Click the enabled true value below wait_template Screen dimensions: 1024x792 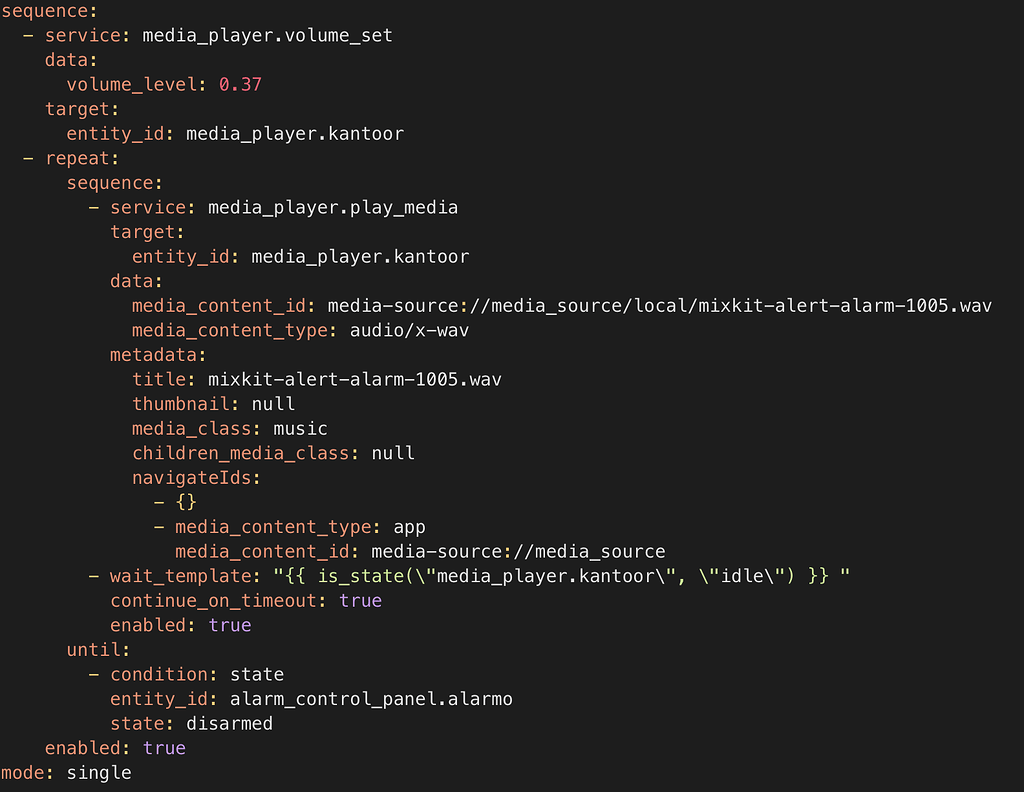coord(229,625)
